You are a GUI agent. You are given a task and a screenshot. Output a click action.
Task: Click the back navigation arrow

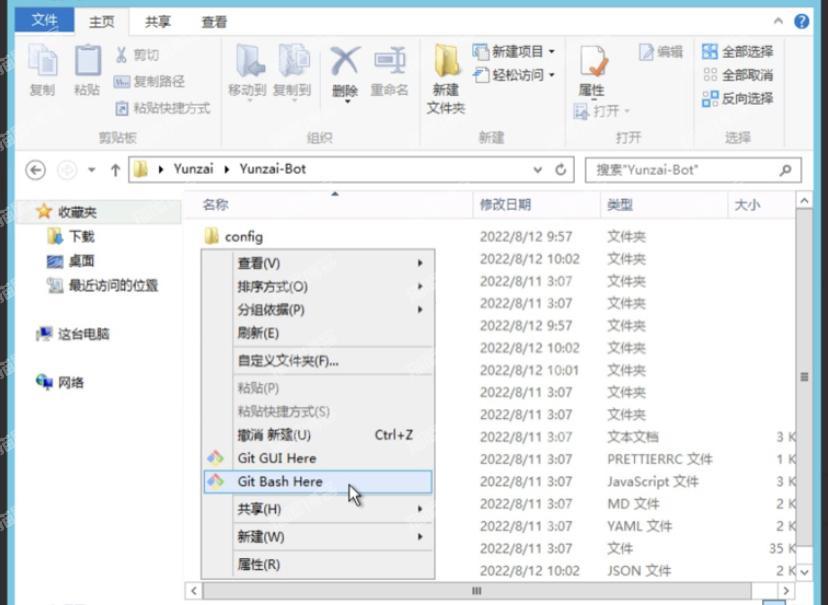[35, 169]
